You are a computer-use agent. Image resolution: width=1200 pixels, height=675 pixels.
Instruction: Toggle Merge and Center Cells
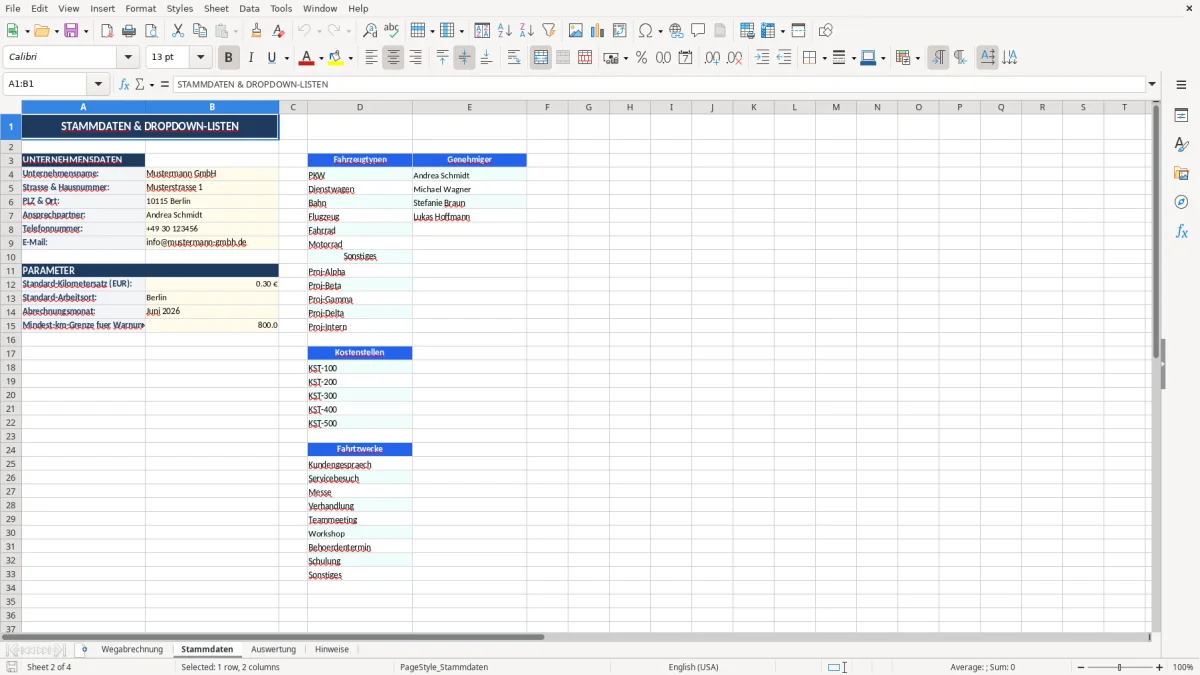coord(541,58)
